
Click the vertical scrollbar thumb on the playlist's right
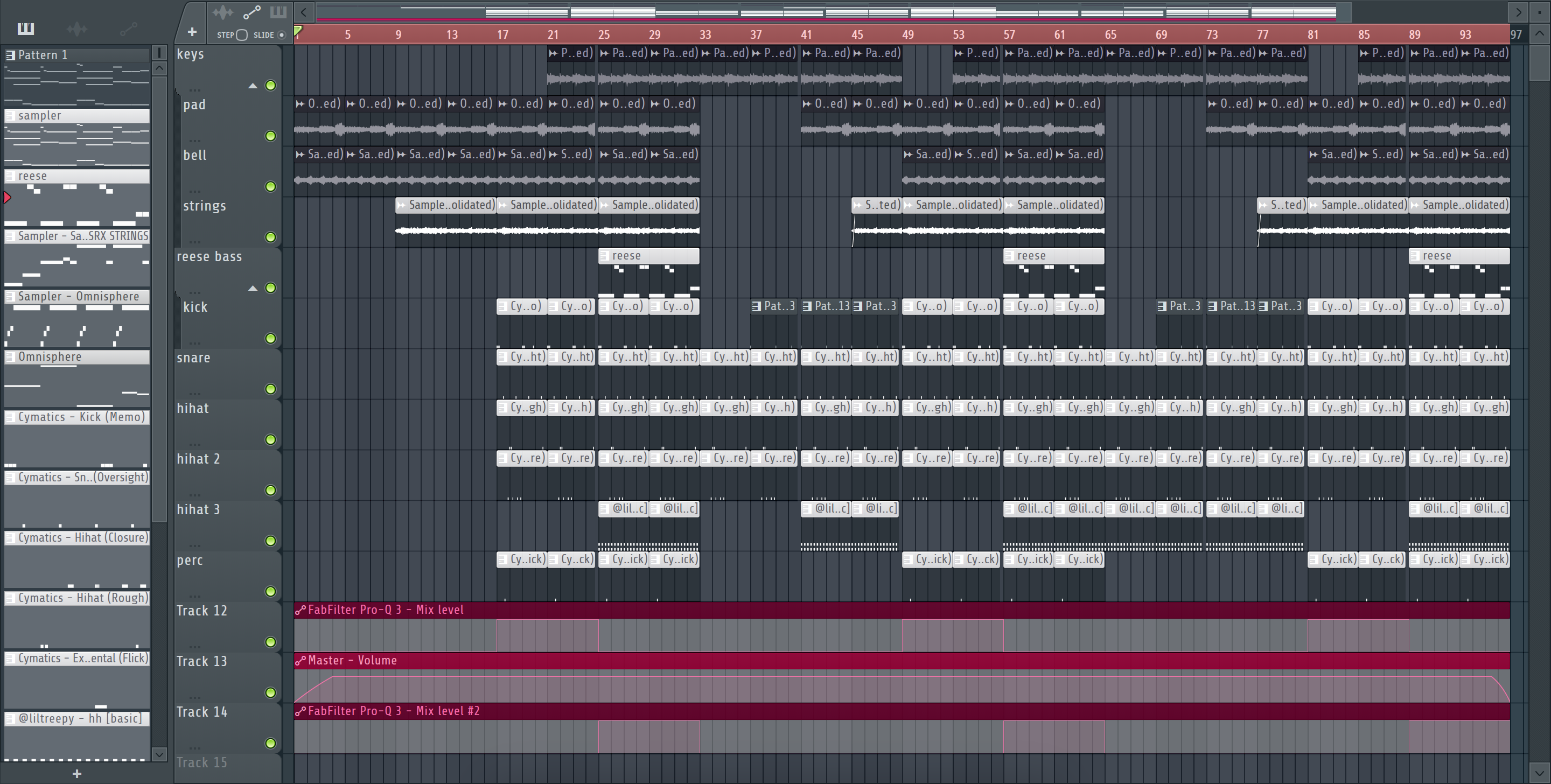(1540, 62)
